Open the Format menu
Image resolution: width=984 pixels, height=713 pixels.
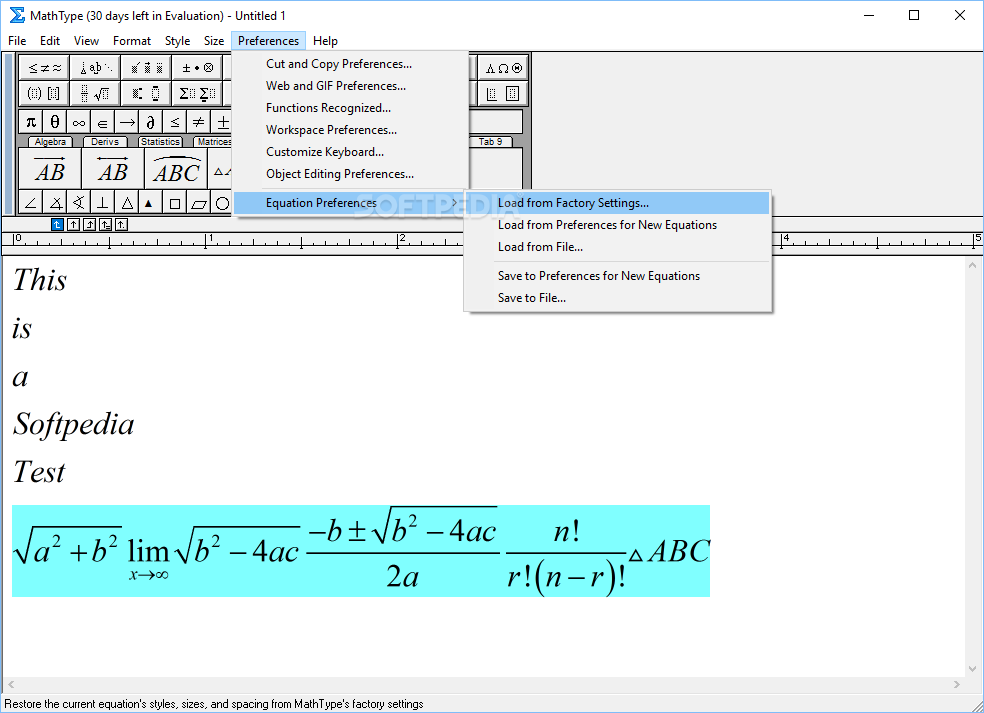[x=132, y=41]
